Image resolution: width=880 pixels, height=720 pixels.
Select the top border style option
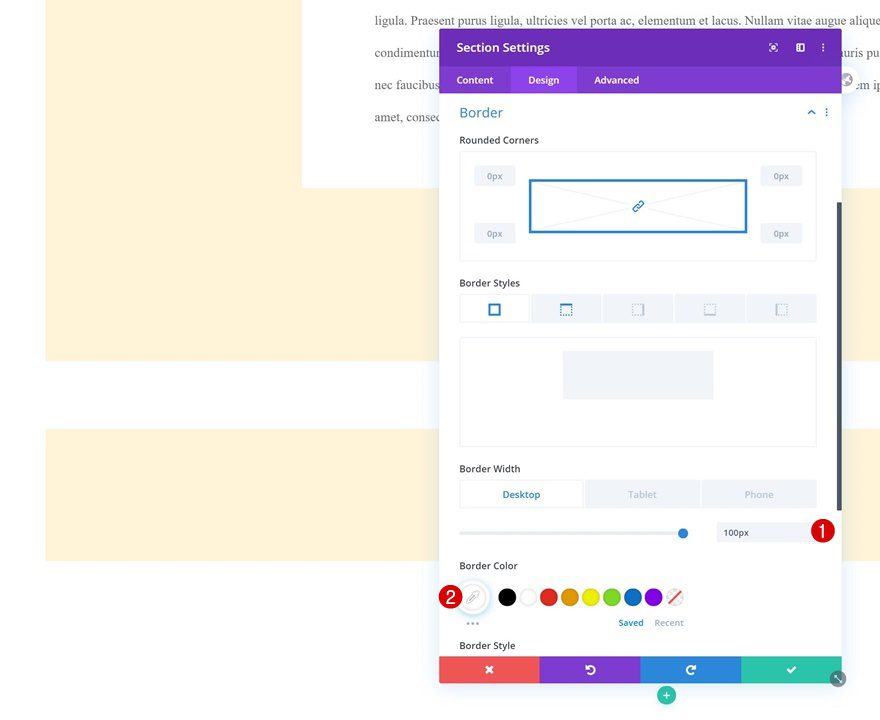(566, 309)
